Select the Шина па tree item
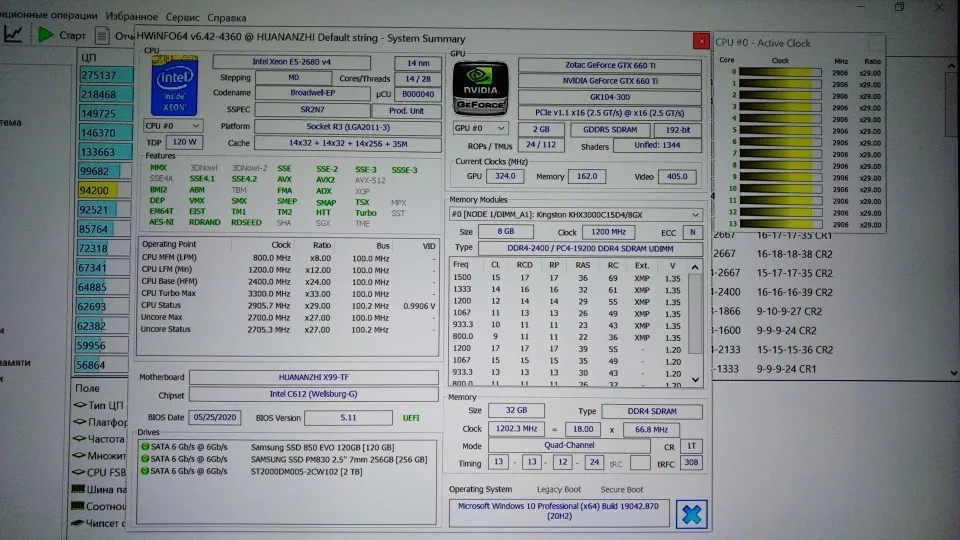The height and width of the screenshot is (540, 960). point(99,489)
